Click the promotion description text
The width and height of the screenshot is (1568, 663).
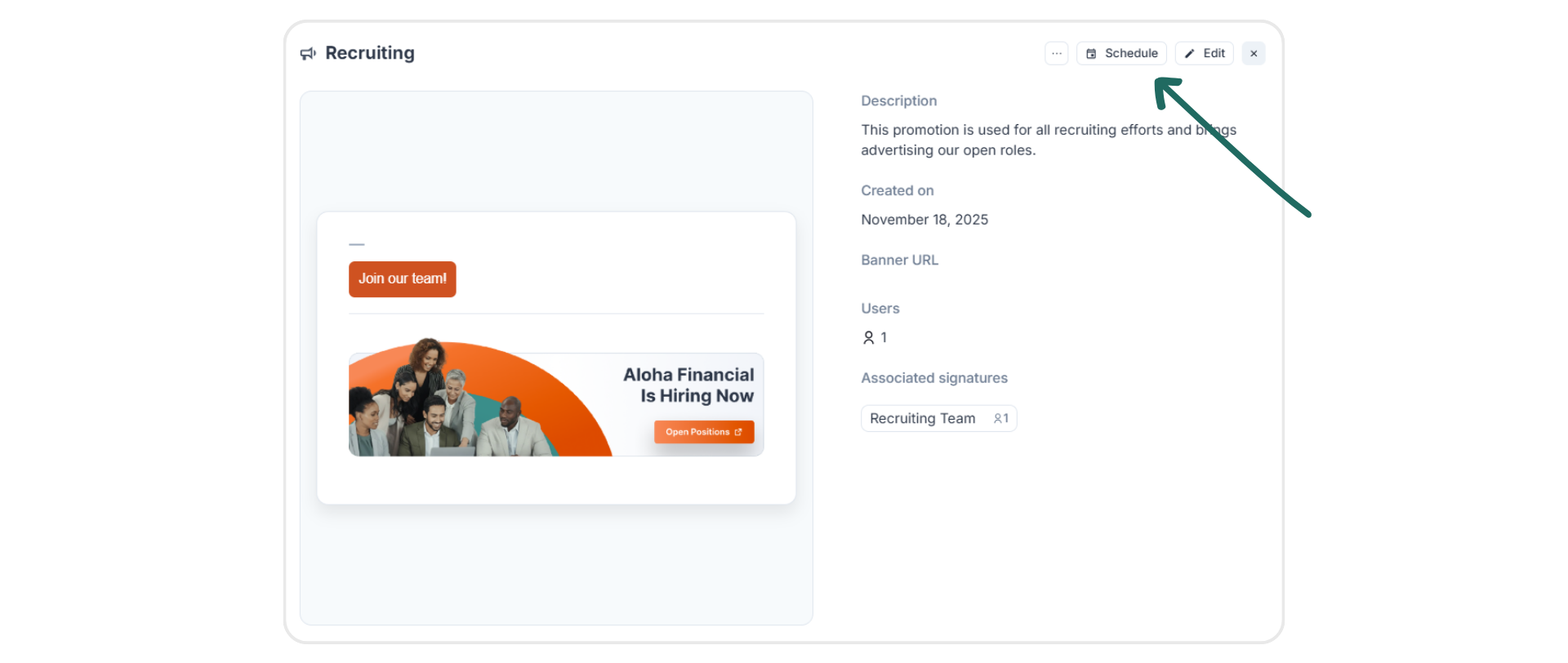(1049, 140)
